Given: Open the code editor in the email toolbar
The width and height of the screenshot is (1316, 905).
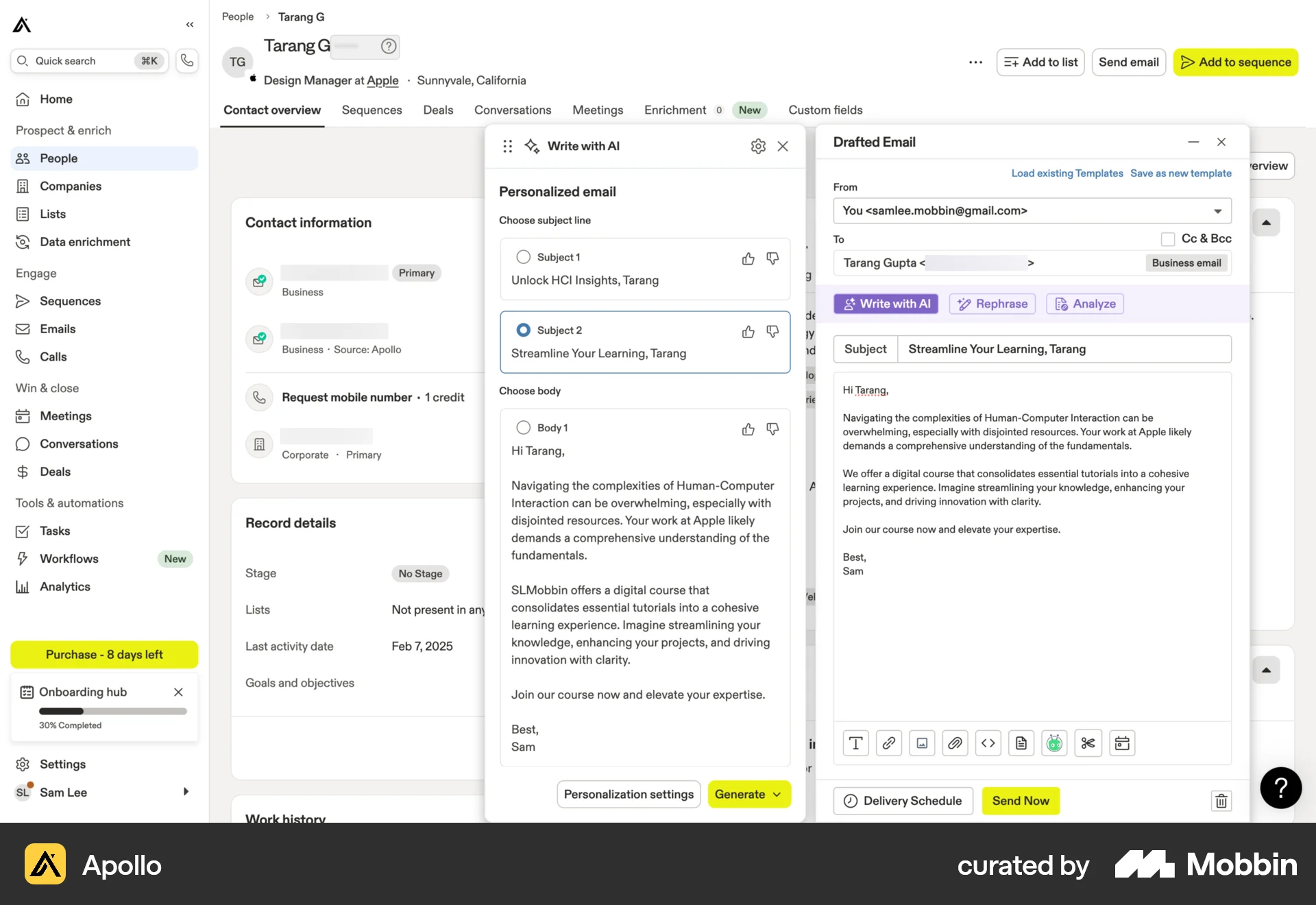Looking at the screenshot, I should pyautogui.click(x=988, y=743).
